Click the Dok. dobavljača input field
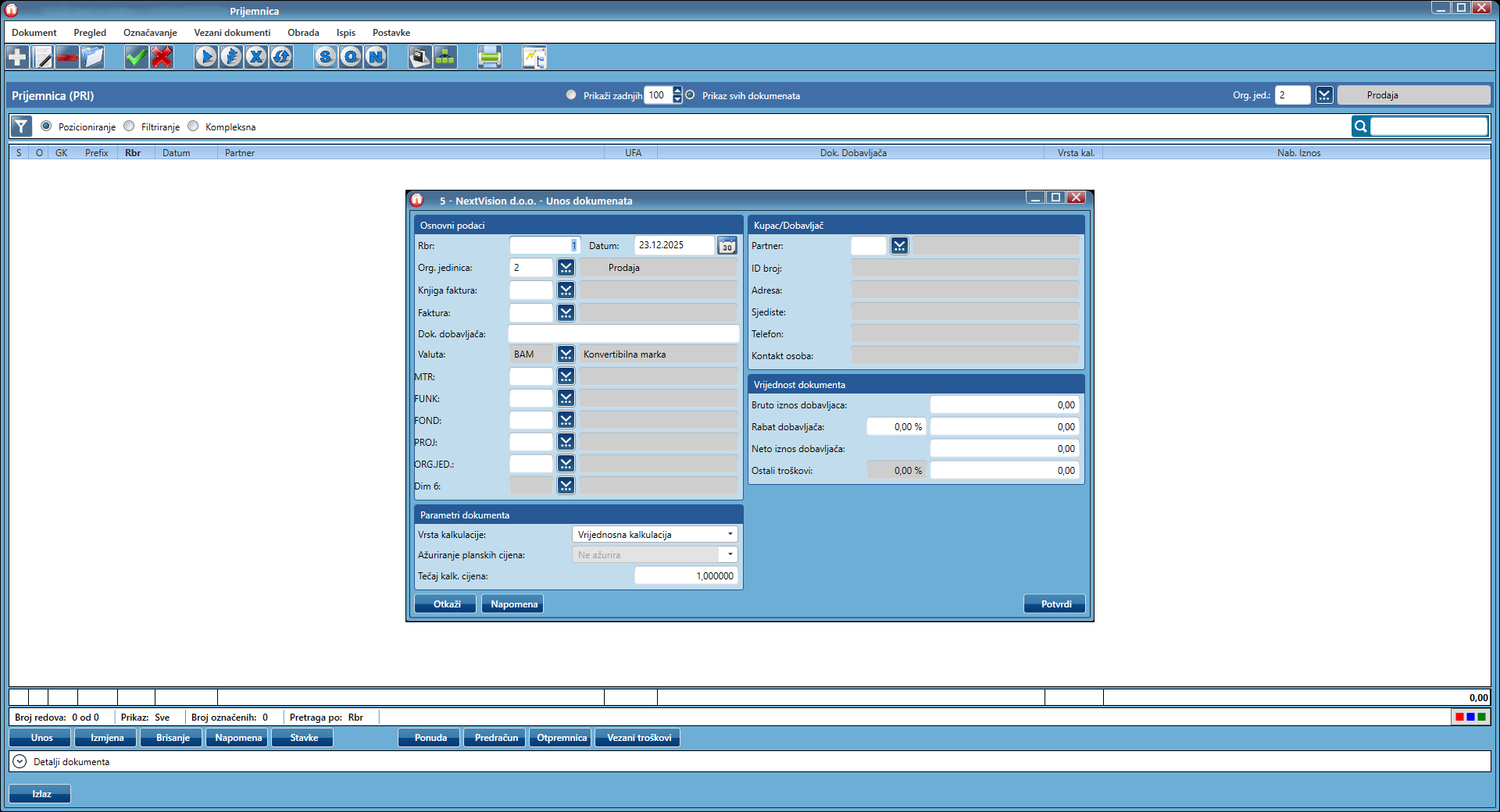 (x=623, y=334)
